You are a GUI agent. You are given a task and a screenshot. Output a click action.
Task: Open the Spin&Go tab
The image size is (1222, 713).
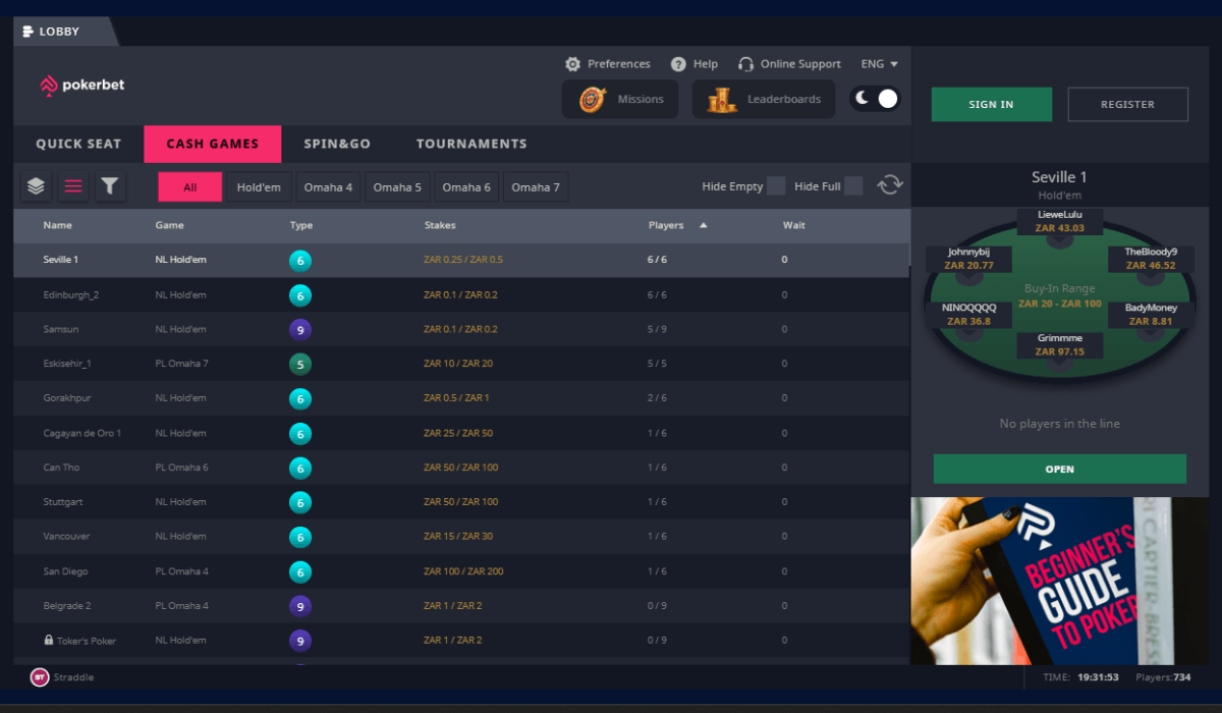(337, 144)
